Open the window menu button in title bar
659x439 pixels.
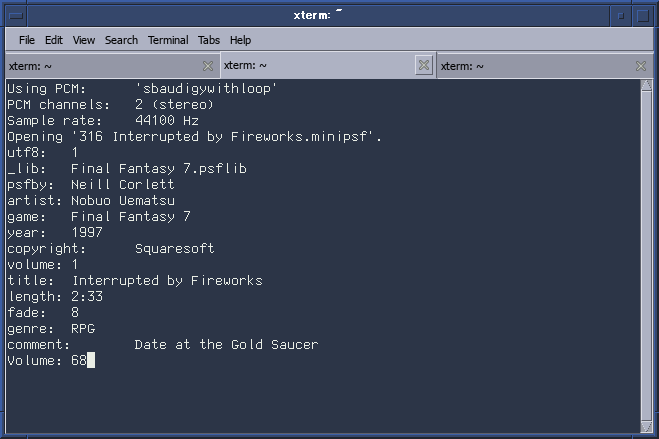pyautogui.click(x=16, y=16)
